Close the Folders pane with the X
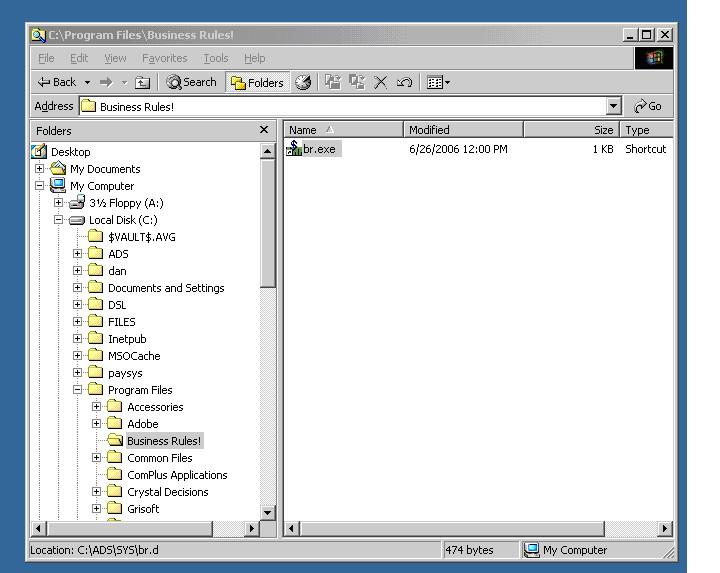Viewport: 720px width, 573px height. point(264,130)
